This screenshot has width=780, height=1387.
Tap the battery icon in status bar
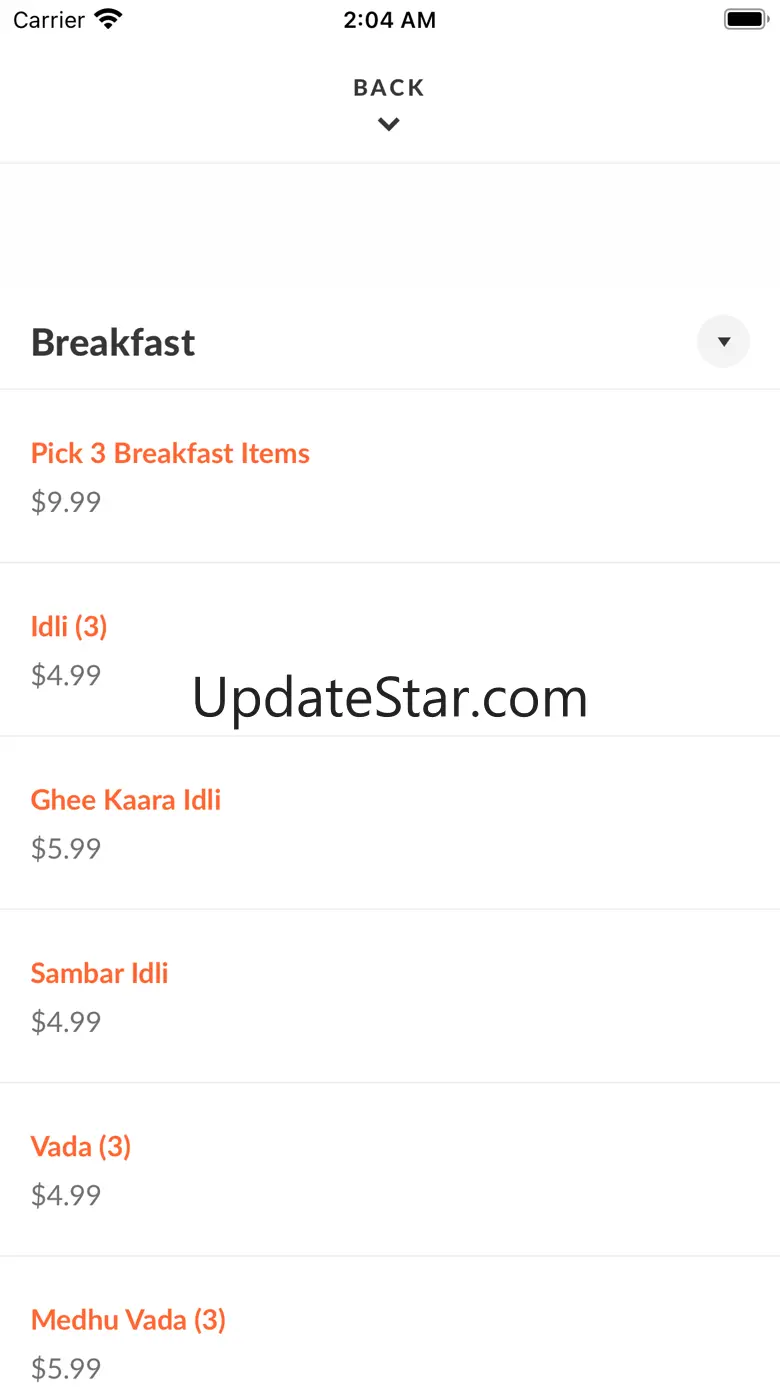coord(744,19)
